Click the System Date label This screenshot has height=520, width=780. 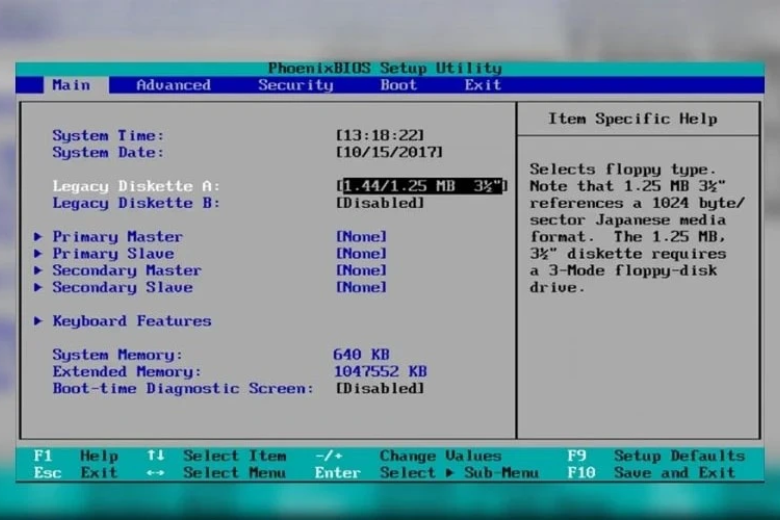[x=108, y=153]
